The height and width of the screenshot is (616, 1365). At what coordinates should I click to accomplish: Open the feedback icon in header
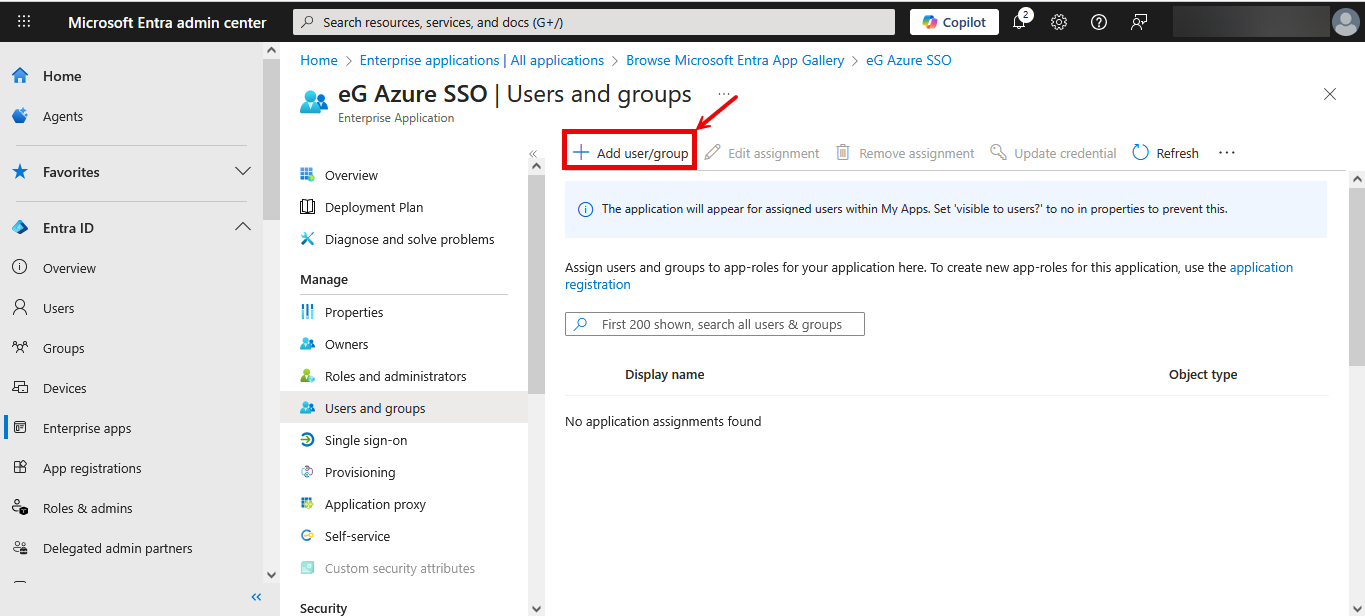(x=1139, y=22)
